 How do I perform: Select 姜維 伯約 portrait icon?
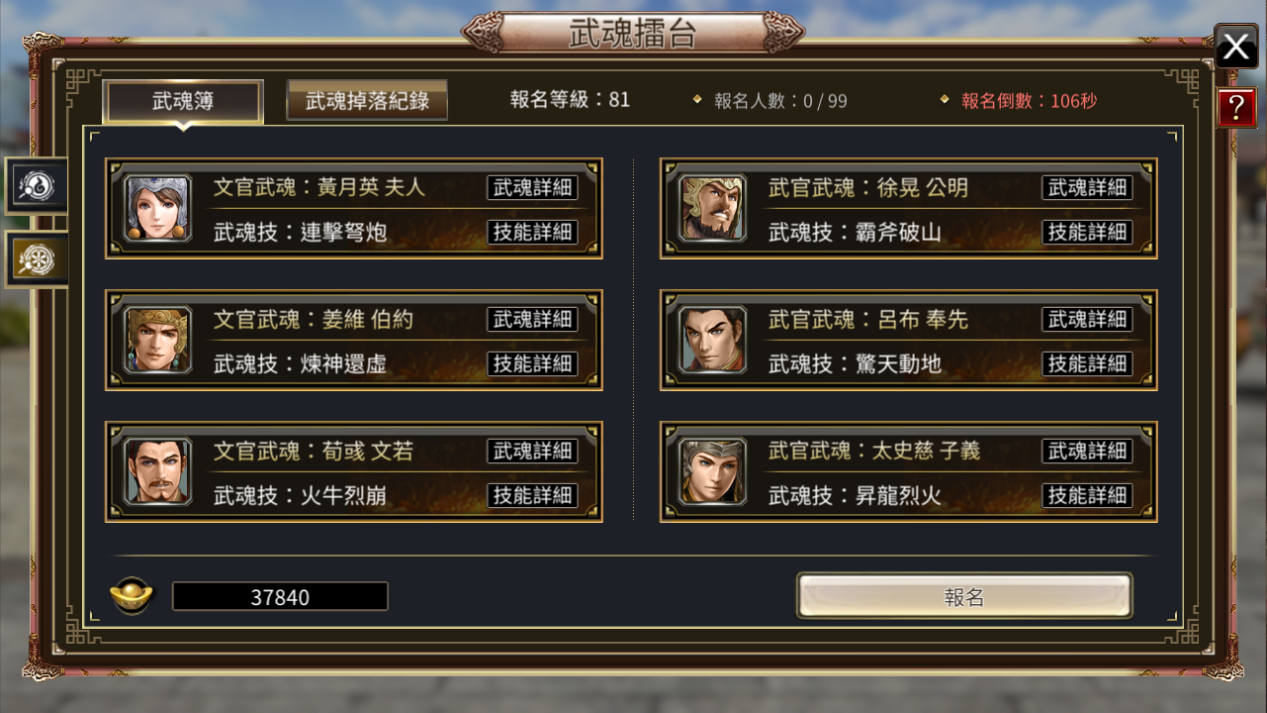[158, 340]
